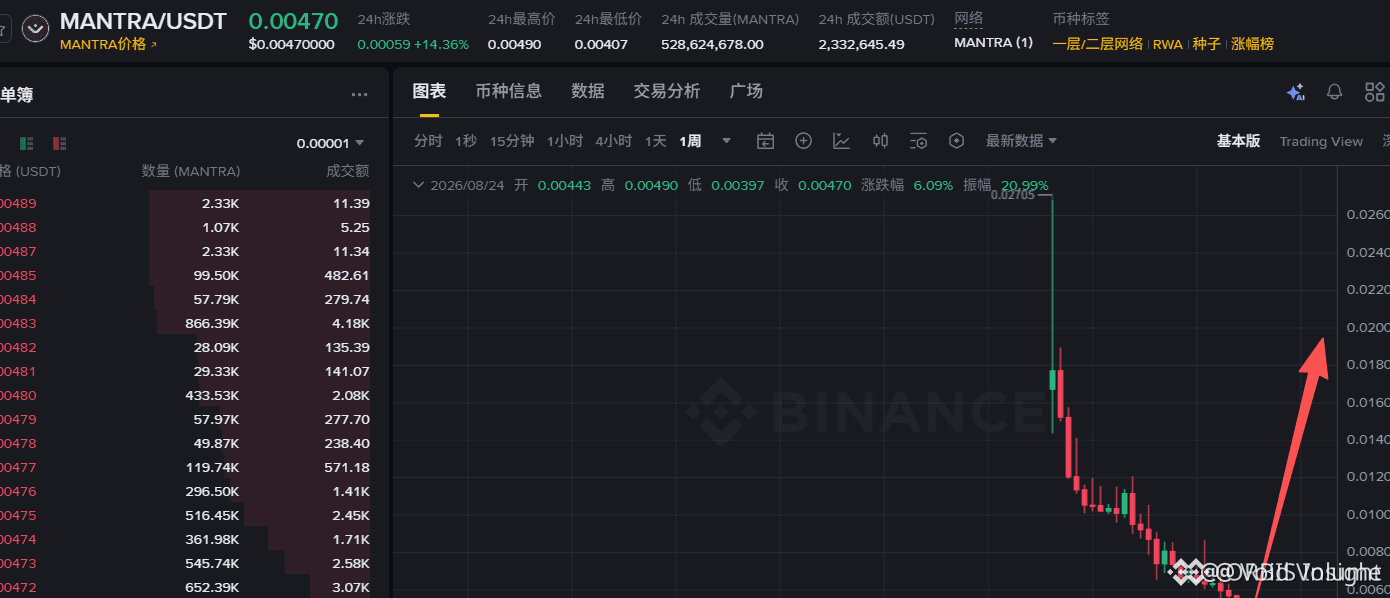Screen dimensions: 1390x598
Task: Switch to the 交易分析 tab
Action: coord(667,91)
